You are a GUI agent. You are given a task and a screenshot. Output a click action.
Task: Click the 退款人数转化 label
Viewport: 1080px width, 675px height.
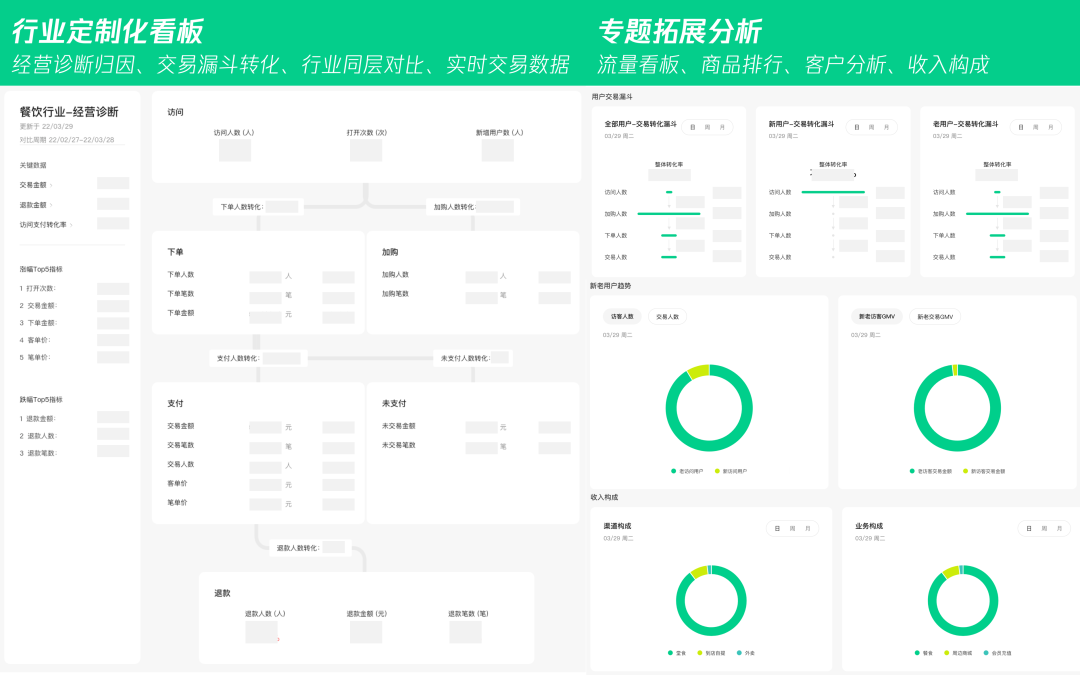(x=298, y=548)
